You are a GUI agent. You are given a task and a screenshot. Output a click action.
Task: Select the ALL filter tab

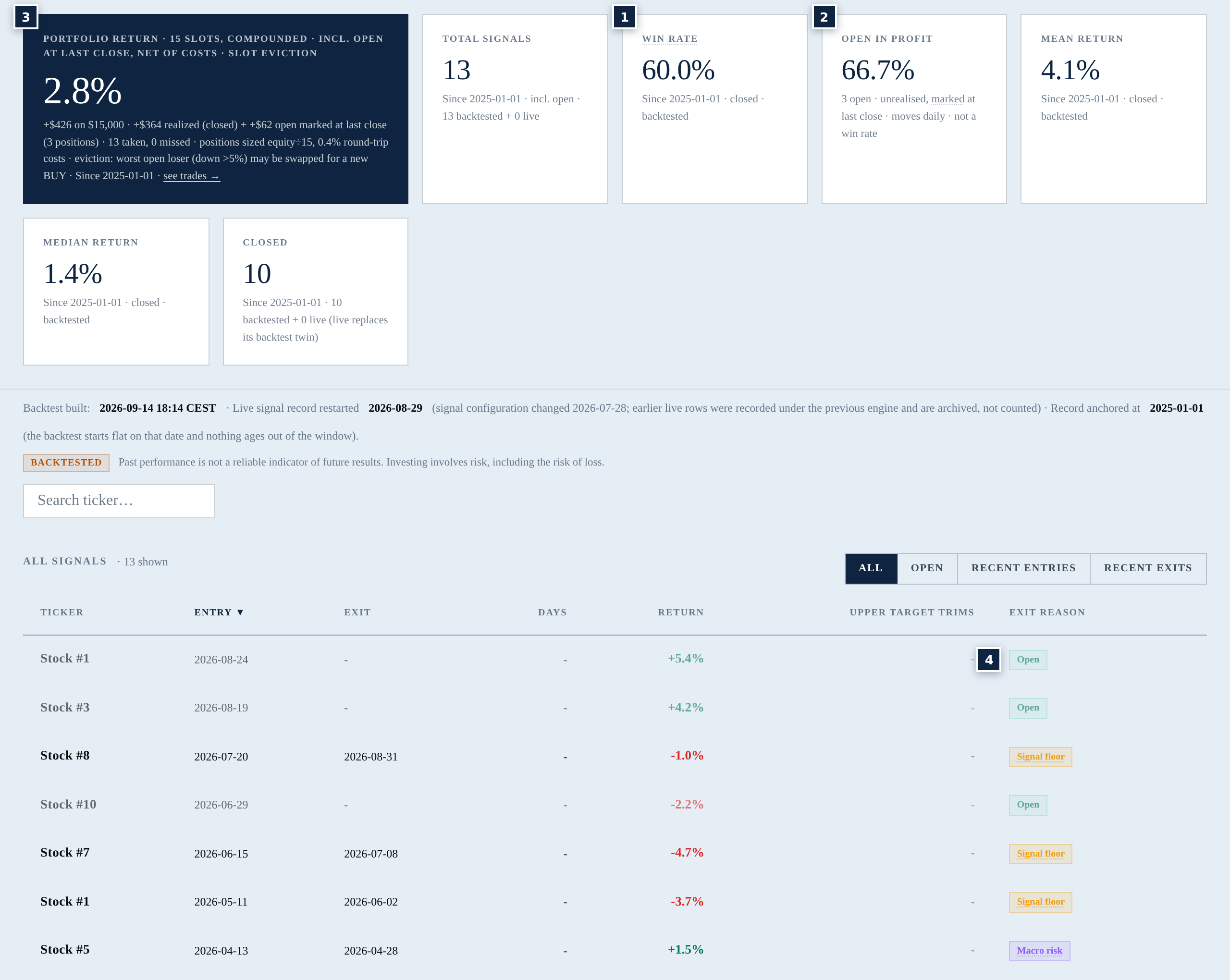pos(871,567)
